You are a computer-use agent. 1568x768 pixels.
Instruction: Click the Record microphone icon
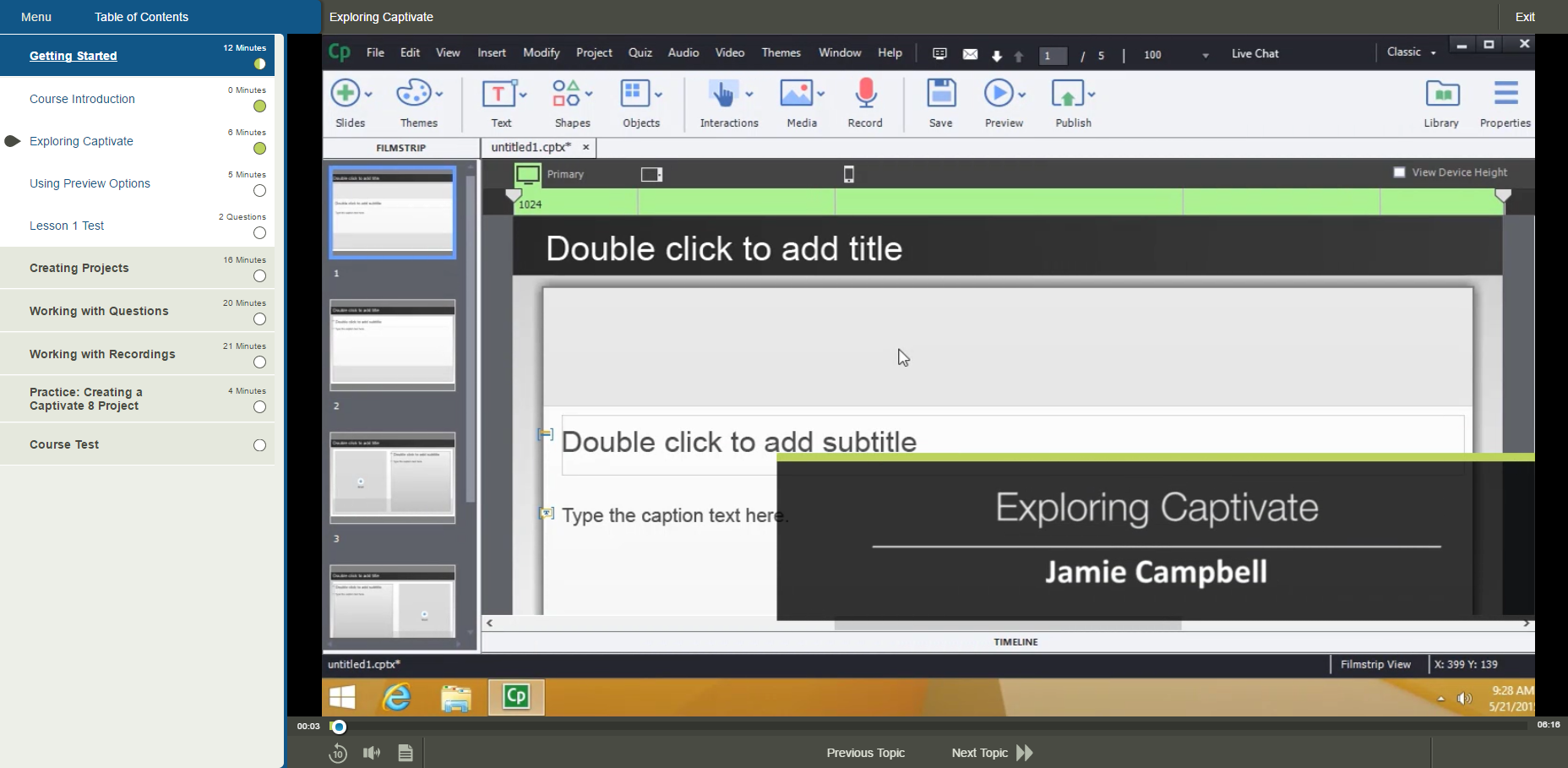(865, 94)
